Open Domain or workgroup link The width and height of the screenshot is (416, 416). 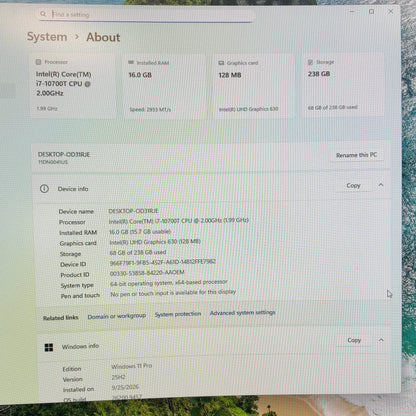[x=117, y=316]
